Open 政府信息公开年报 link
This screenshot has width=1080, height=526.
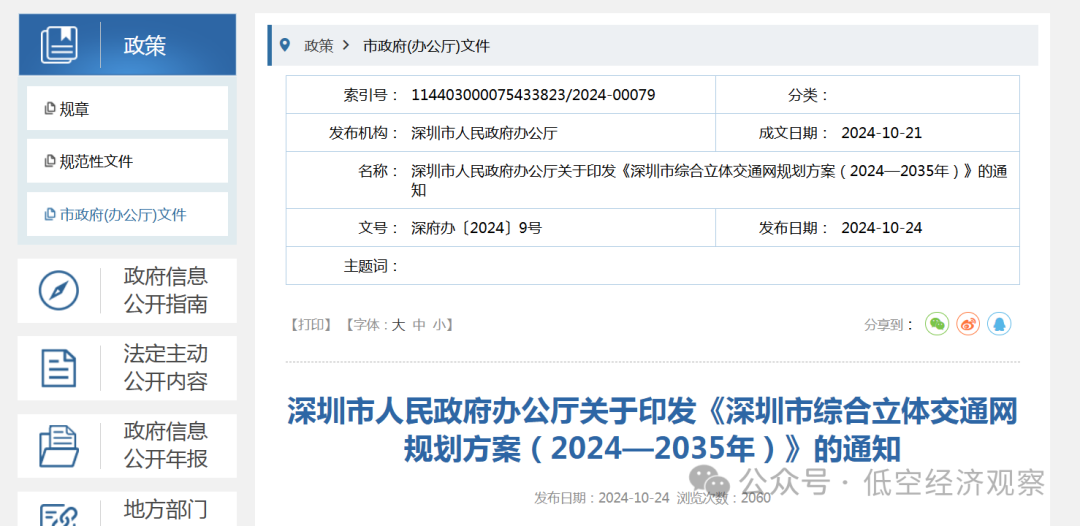(166, 445)
